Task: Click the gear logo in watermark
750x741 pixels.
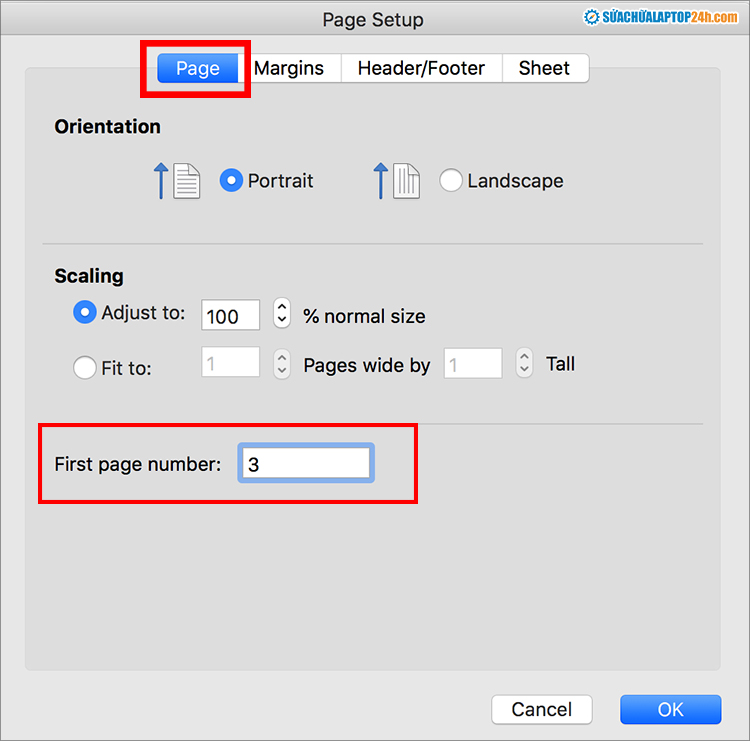Action: pos(591,17)
